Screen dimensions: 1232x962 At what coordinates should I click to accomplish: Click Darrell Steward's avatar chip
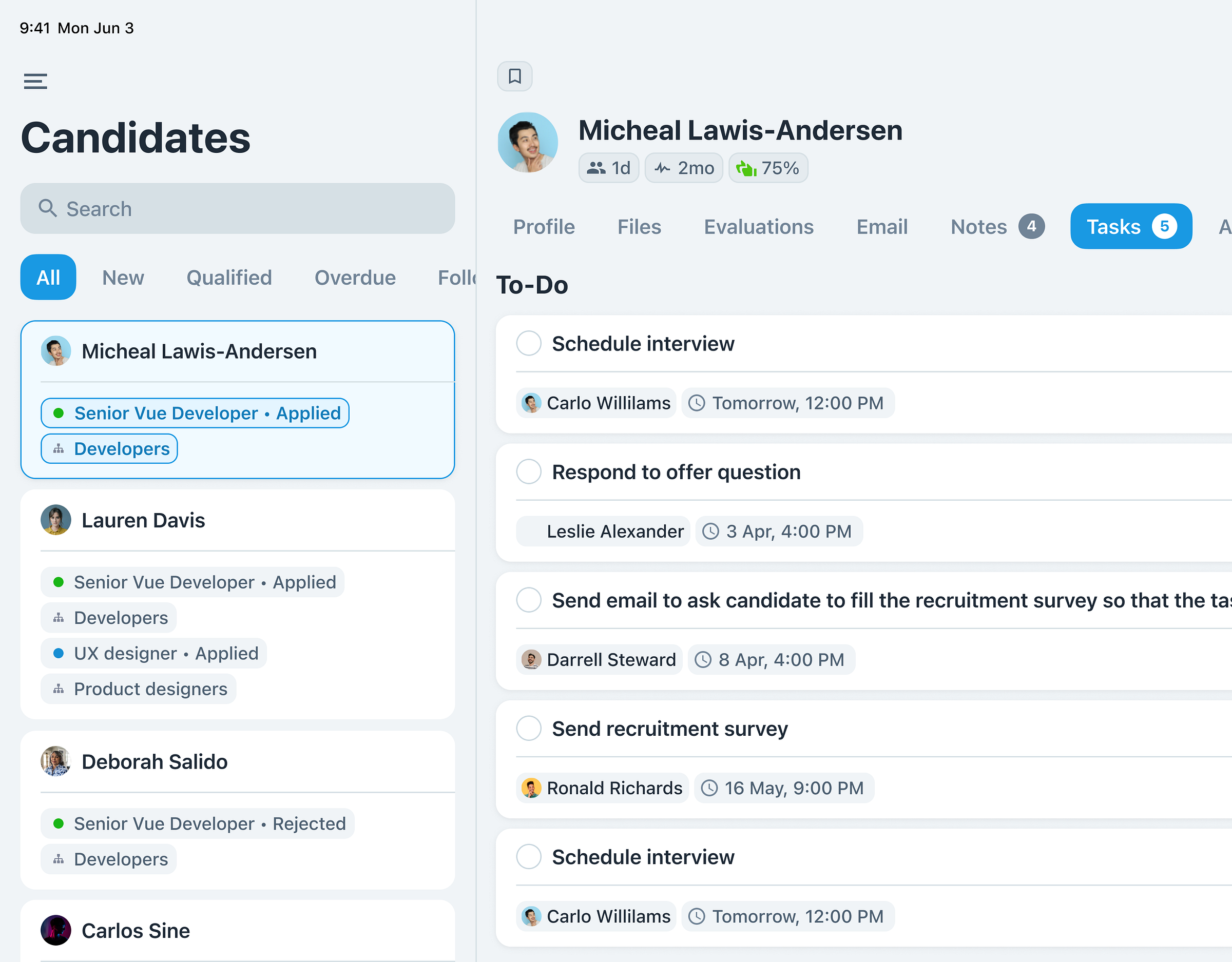click(x=531, y=660)
